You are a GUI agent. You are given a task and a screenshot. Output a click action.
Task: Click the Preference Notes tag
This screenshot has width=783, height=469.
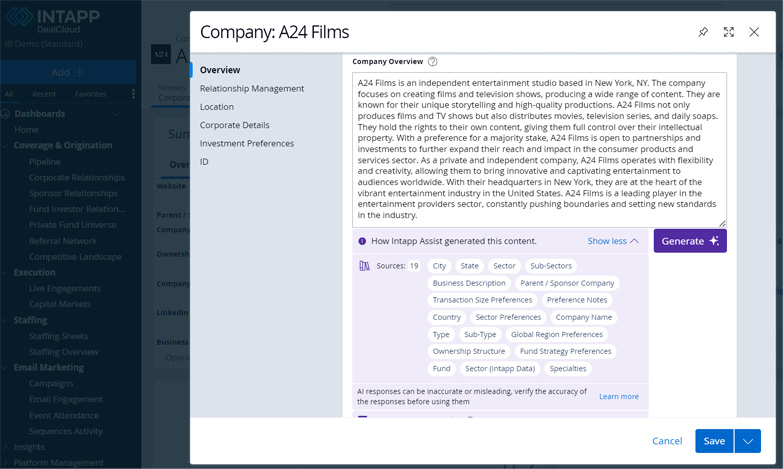577,300
